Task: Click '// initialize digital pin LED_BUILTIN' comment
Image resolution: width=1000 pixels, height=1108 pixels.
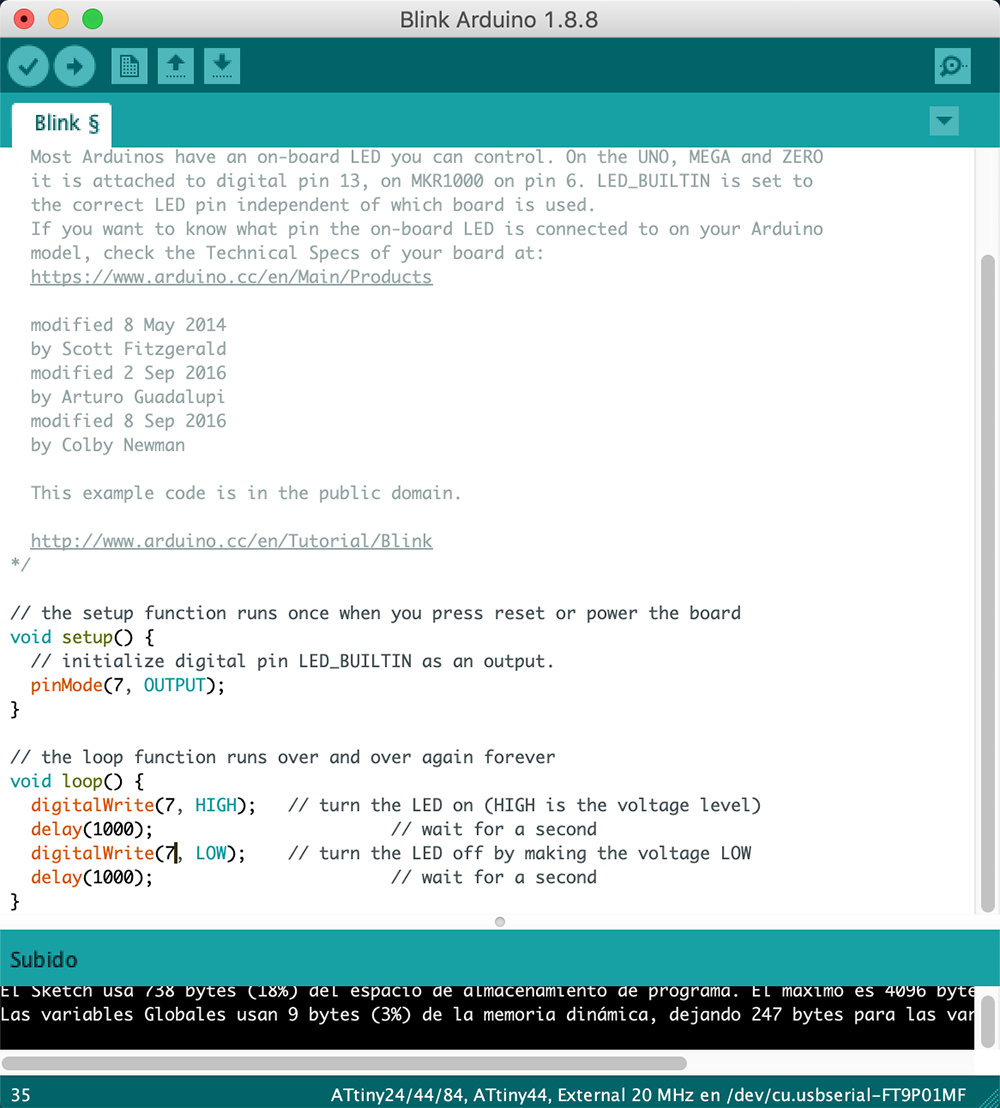Action: click(293, 661)
